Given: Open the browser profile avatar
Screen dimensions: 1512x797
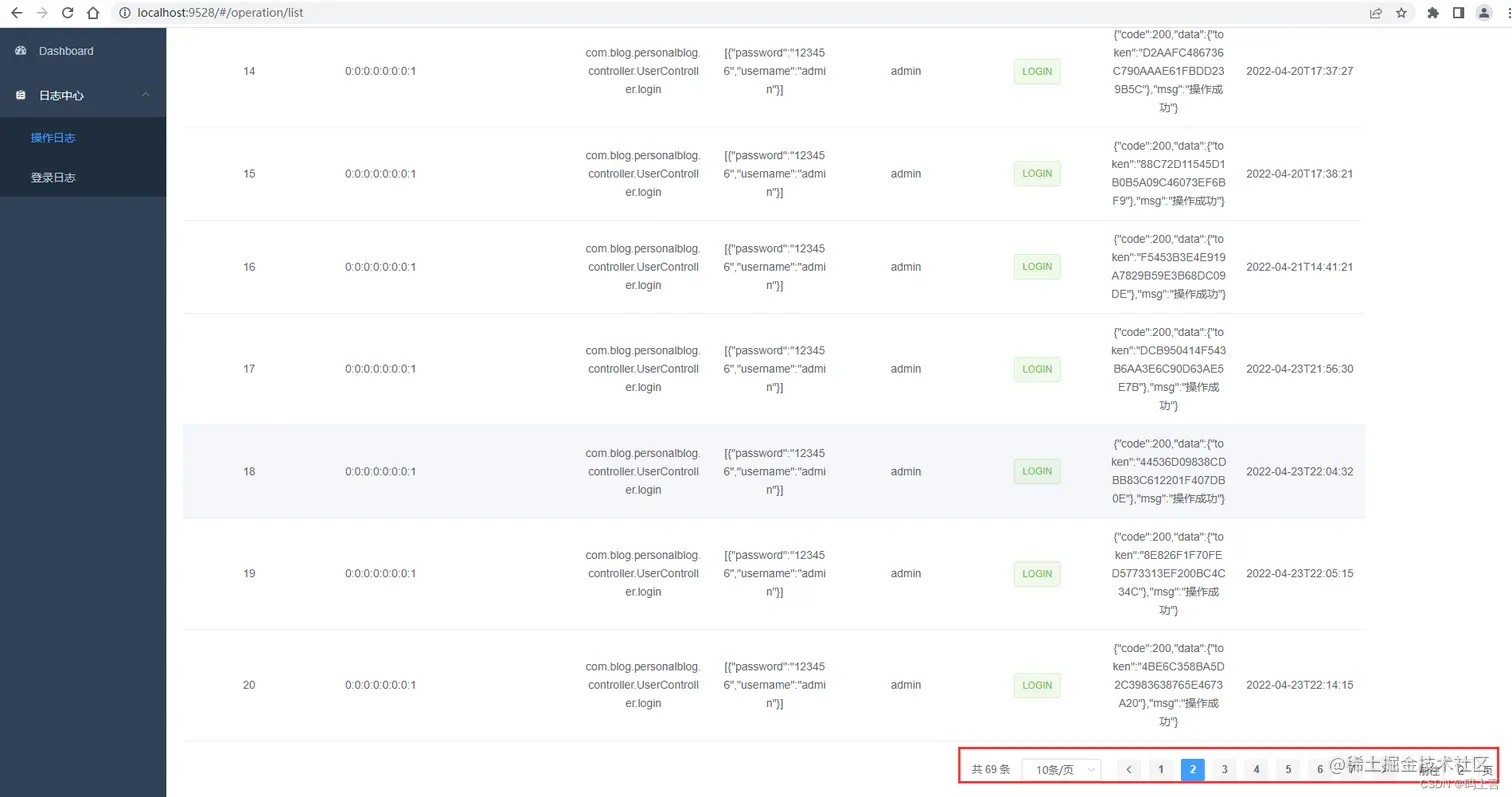Looking at the screenshot, I should click(x=1485, y=13).
